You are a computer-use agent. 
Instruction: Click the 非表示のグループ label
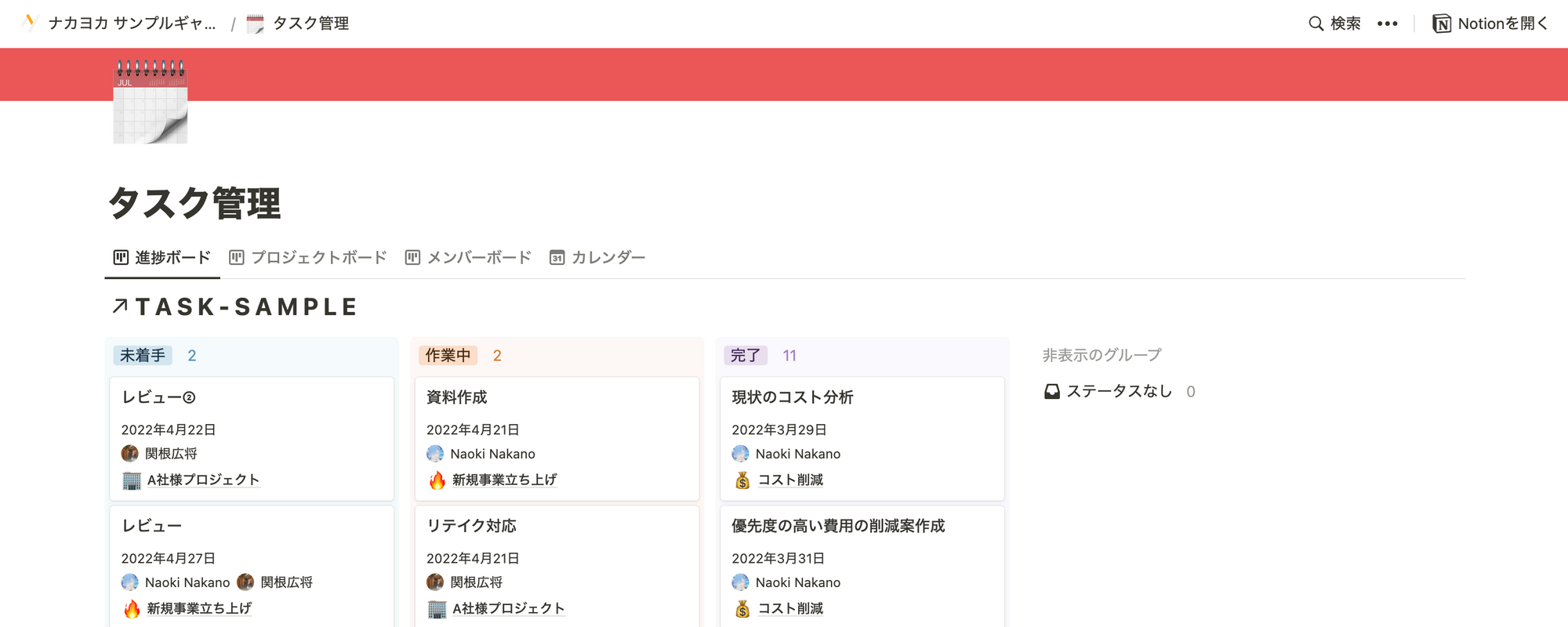coord(1102,355)
